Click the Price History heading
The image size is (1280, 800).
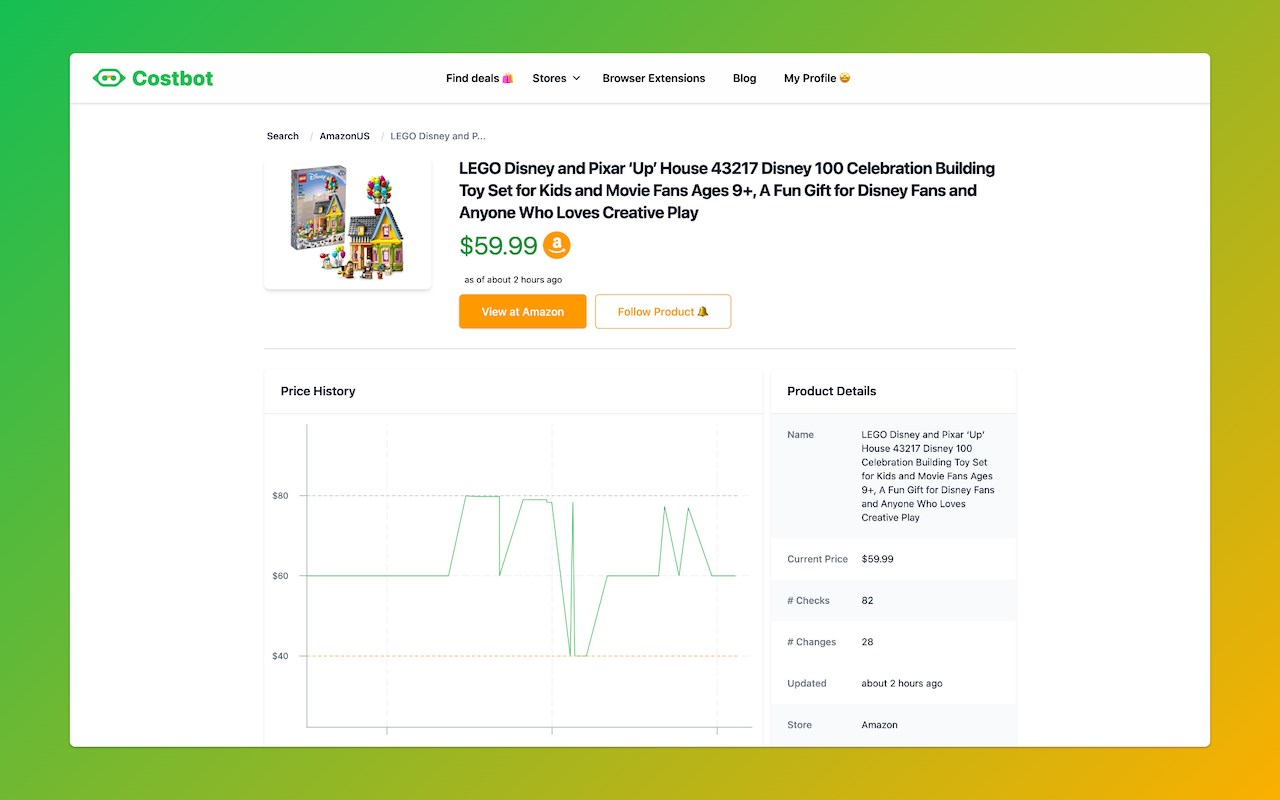coord(318,391)
